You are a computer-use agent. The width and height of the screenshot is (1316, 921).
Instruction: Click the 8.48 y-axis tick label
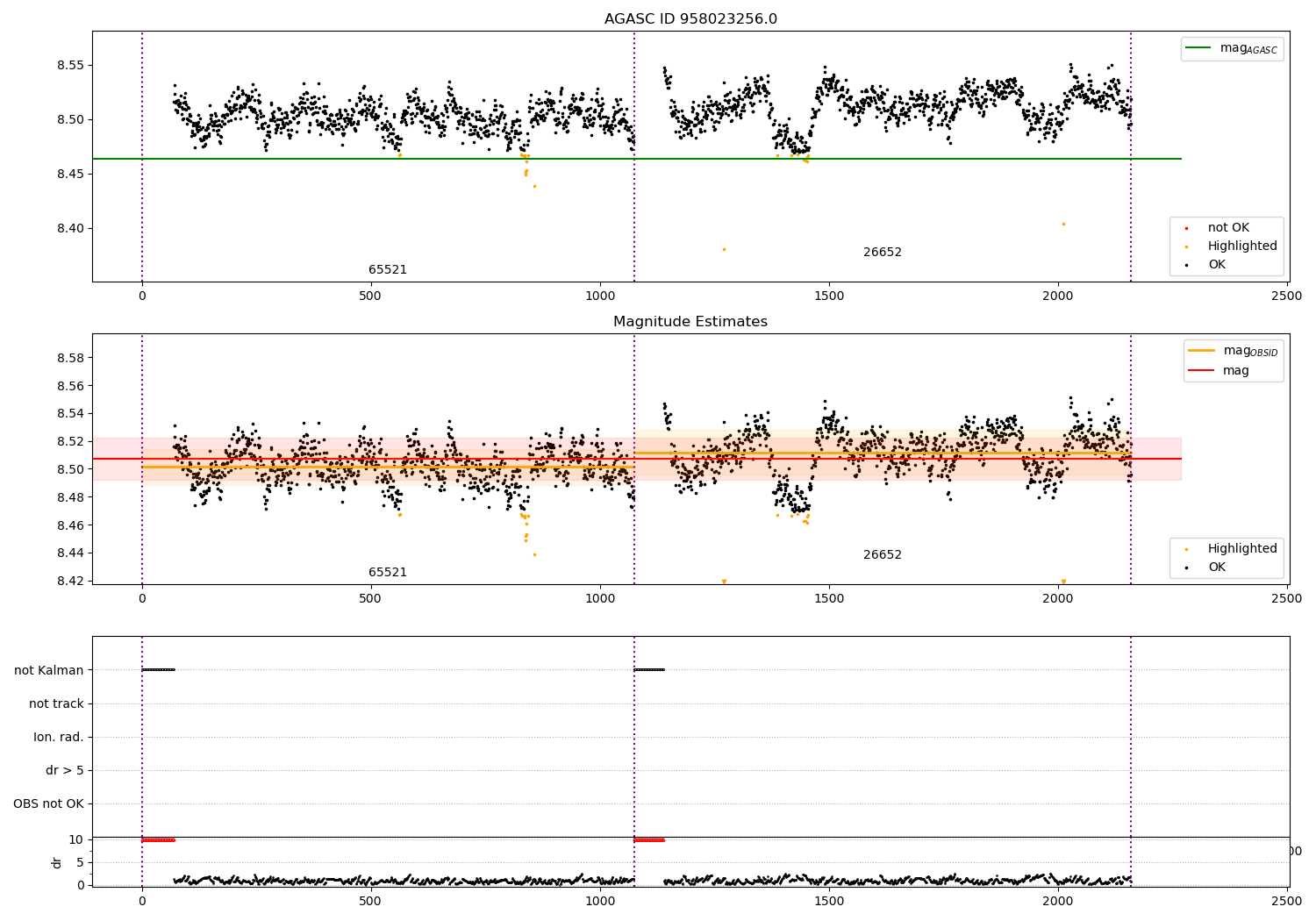[71, 498]
